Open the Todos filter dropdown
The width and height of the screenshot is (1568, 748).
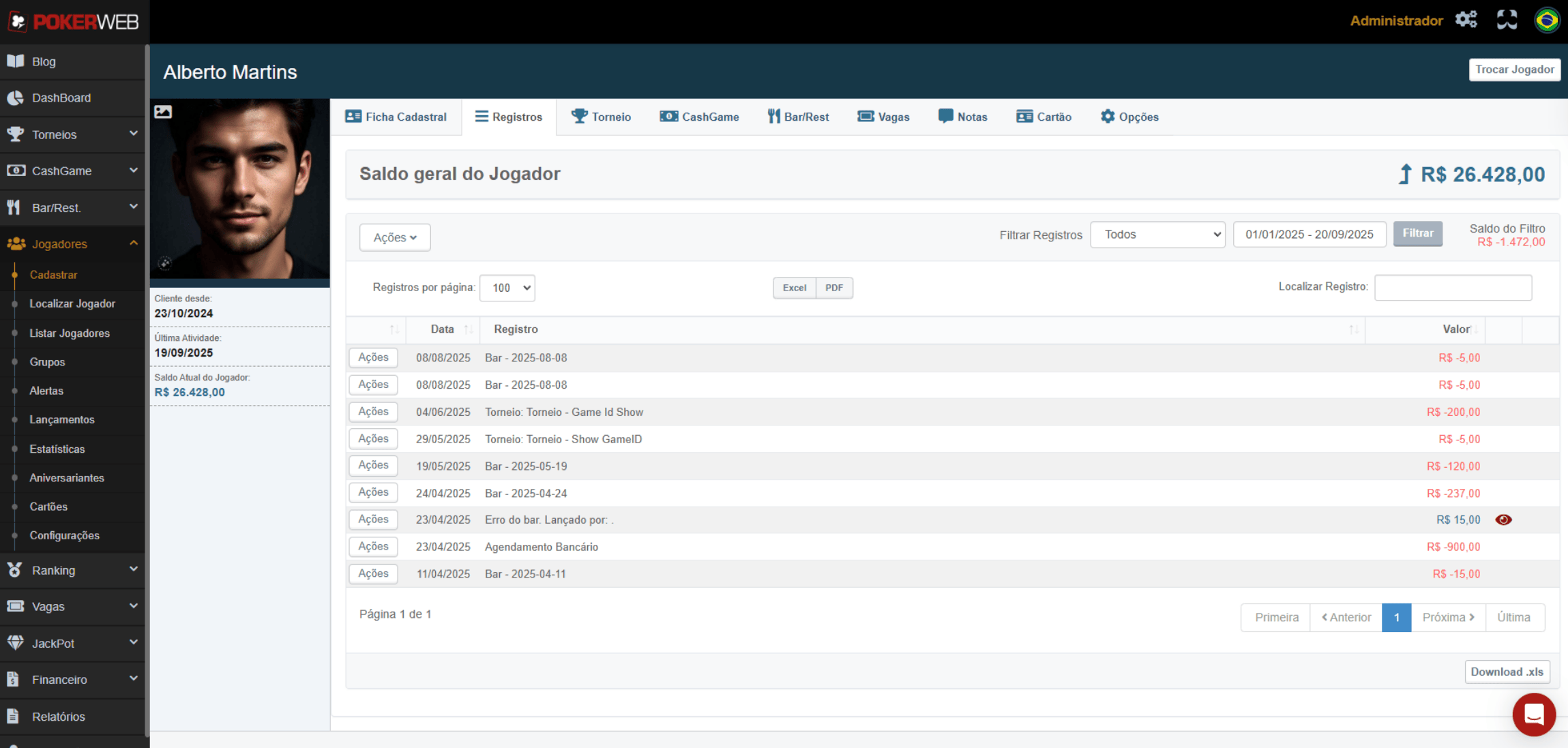pos(1157,235)
